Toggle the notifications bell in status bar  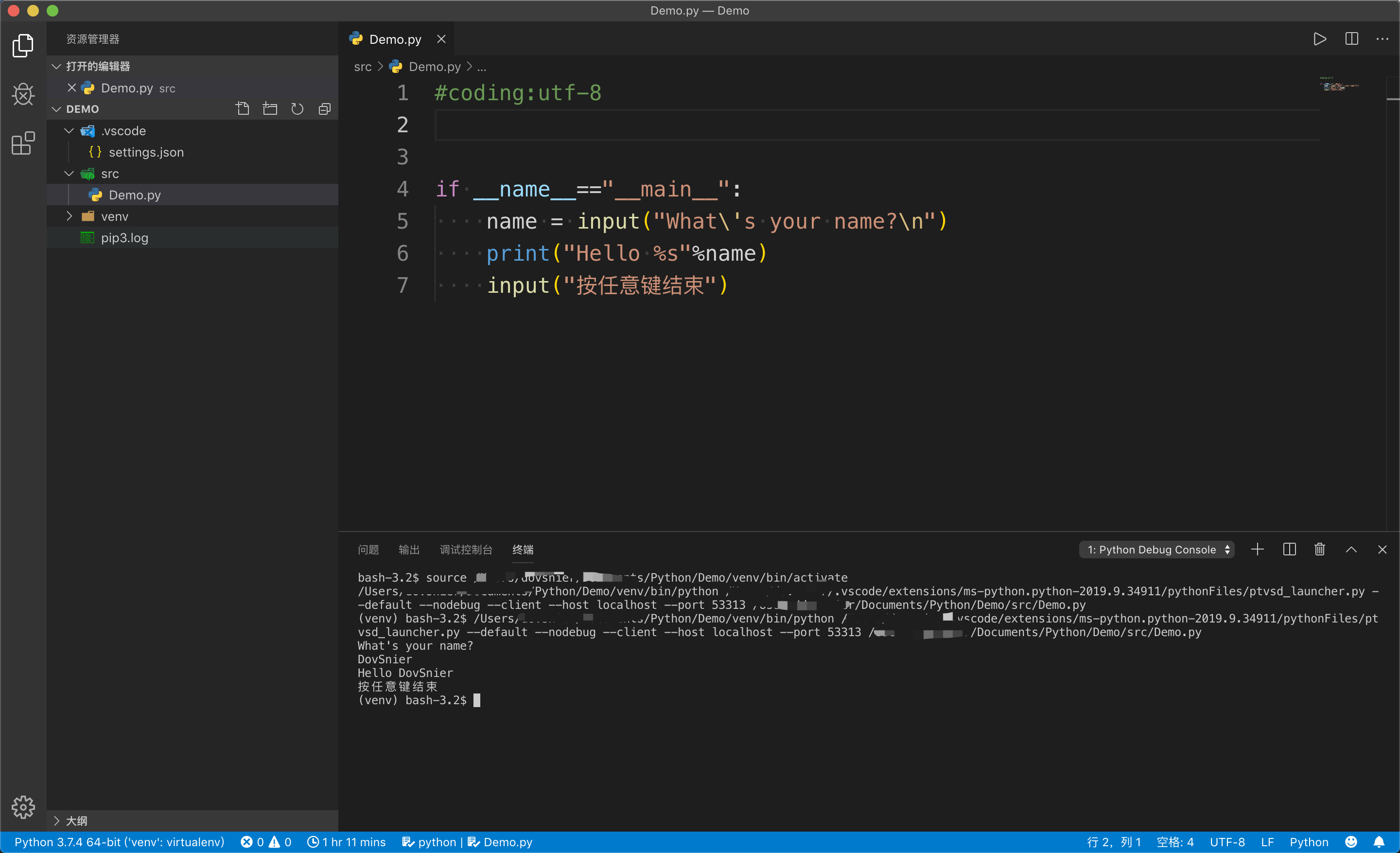1379,842
